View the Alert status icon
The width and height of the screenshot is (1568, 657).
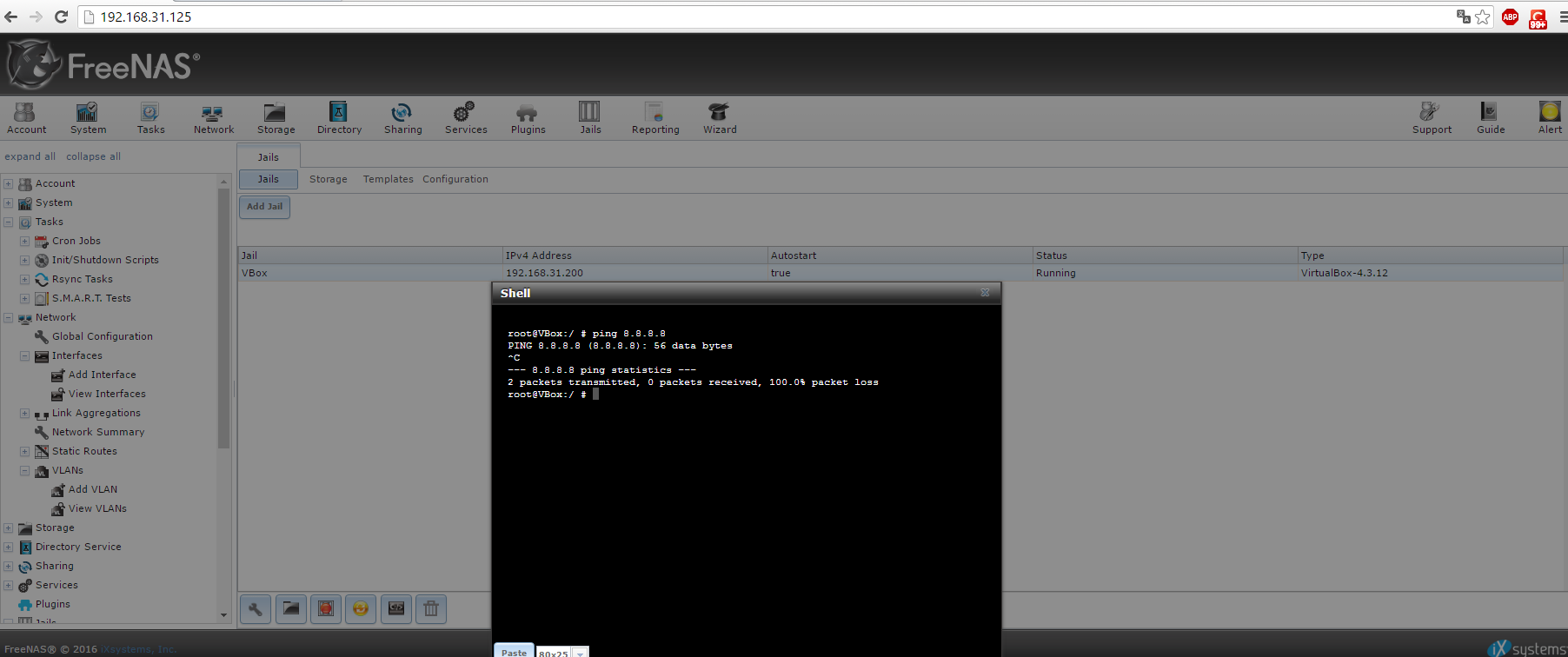[x=1550, y=118]
